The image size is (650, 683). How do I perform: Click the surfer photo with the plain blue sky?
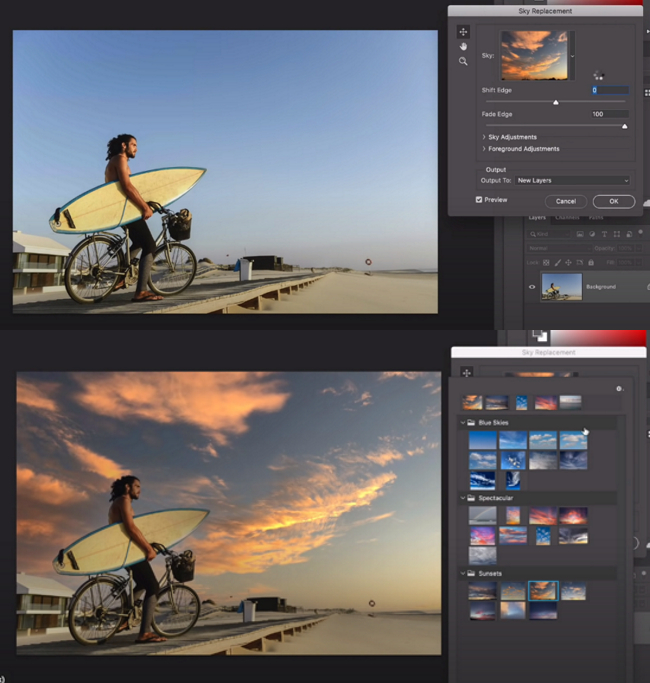(225, 172)
